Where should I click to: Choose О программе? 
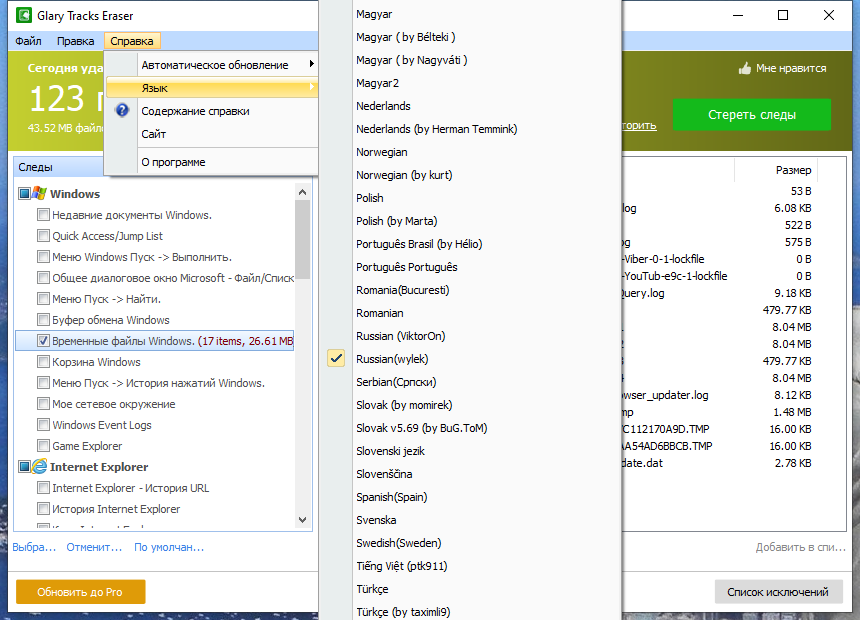coord(212,162)
